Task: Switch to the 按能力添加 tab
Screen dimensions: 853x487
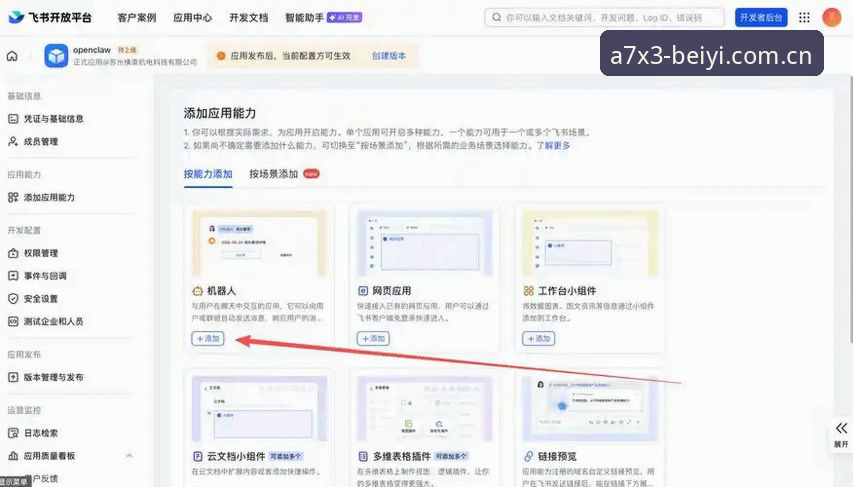Action: (x=208, y=174)
